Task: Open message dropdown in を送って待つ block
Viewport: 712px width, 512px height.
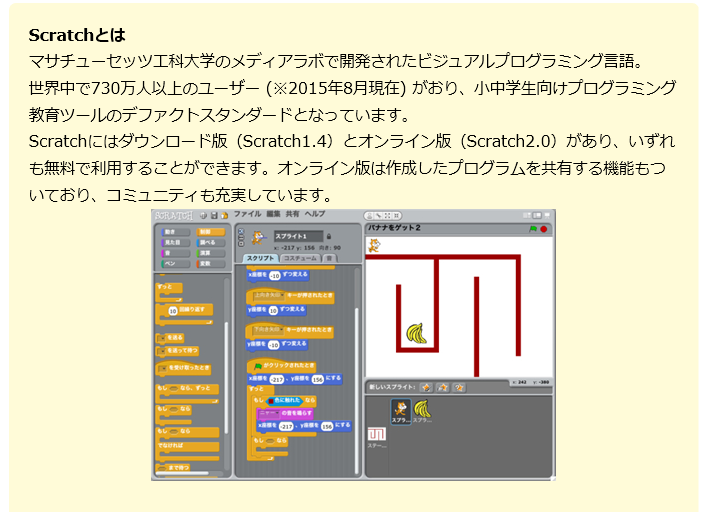Action: pyautogui.click(x=162, y=351)
